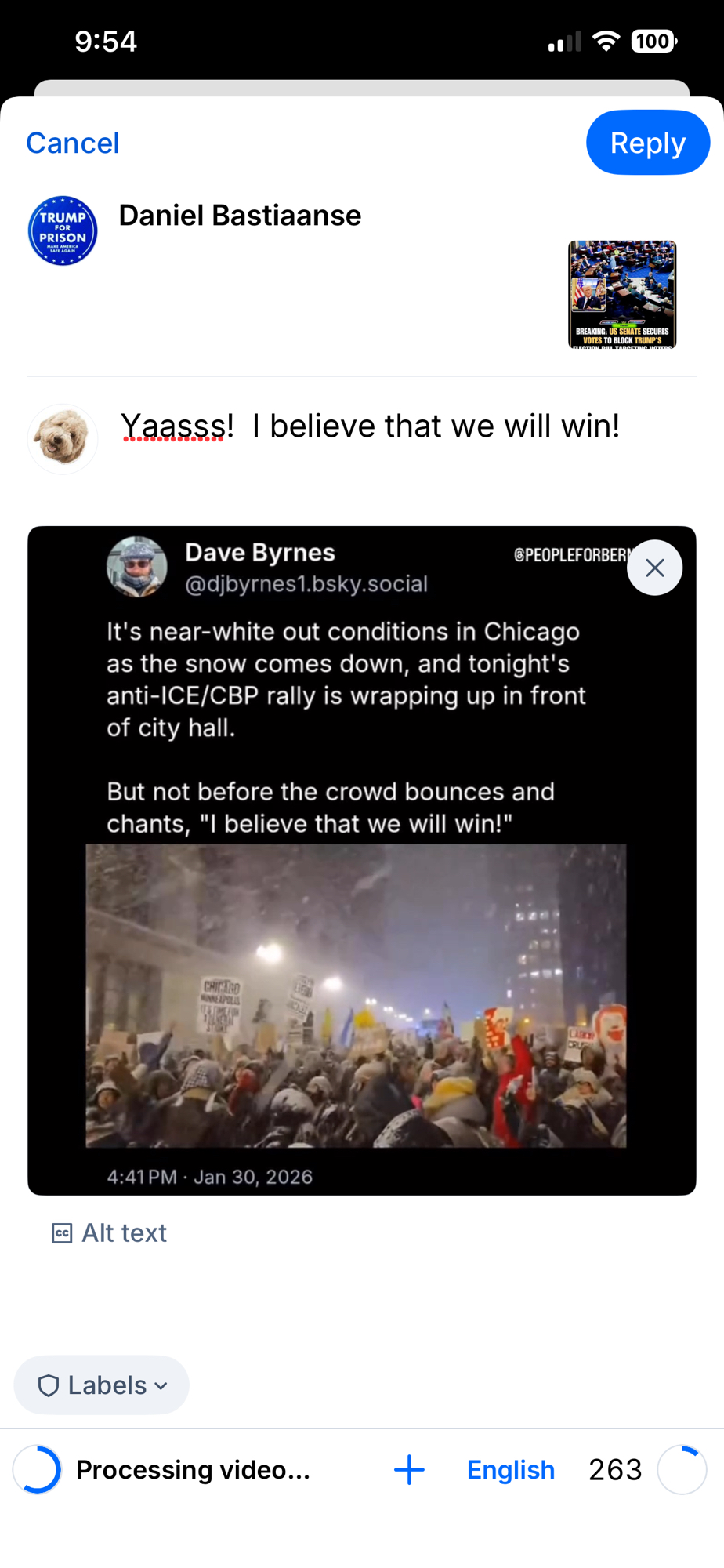Screen dimensions: 724x1568
Task: Tap the CC caption icon
Action: pyautogui.click(x=62, y=1233)
